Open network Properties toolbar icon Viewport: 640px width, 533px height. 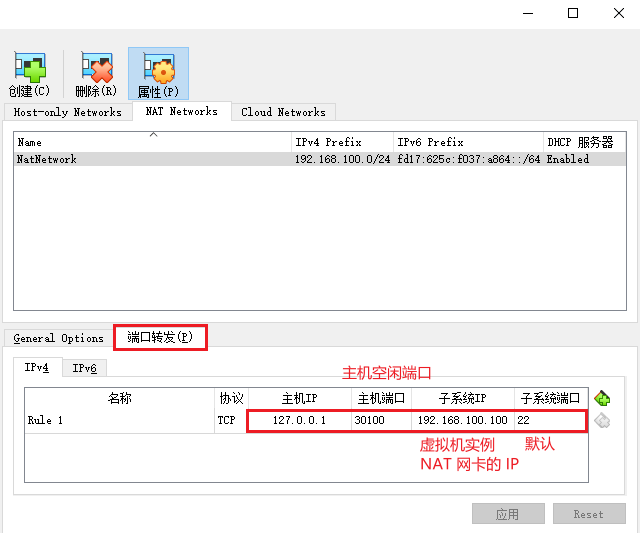click(x=158, y=73)
